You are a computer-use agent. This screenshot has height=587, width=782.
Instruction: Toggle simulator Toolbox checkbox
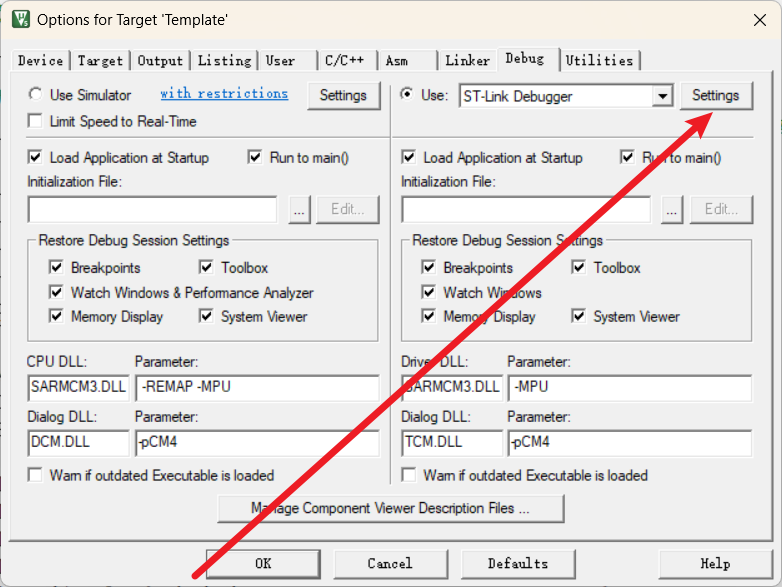pos(206,267)
